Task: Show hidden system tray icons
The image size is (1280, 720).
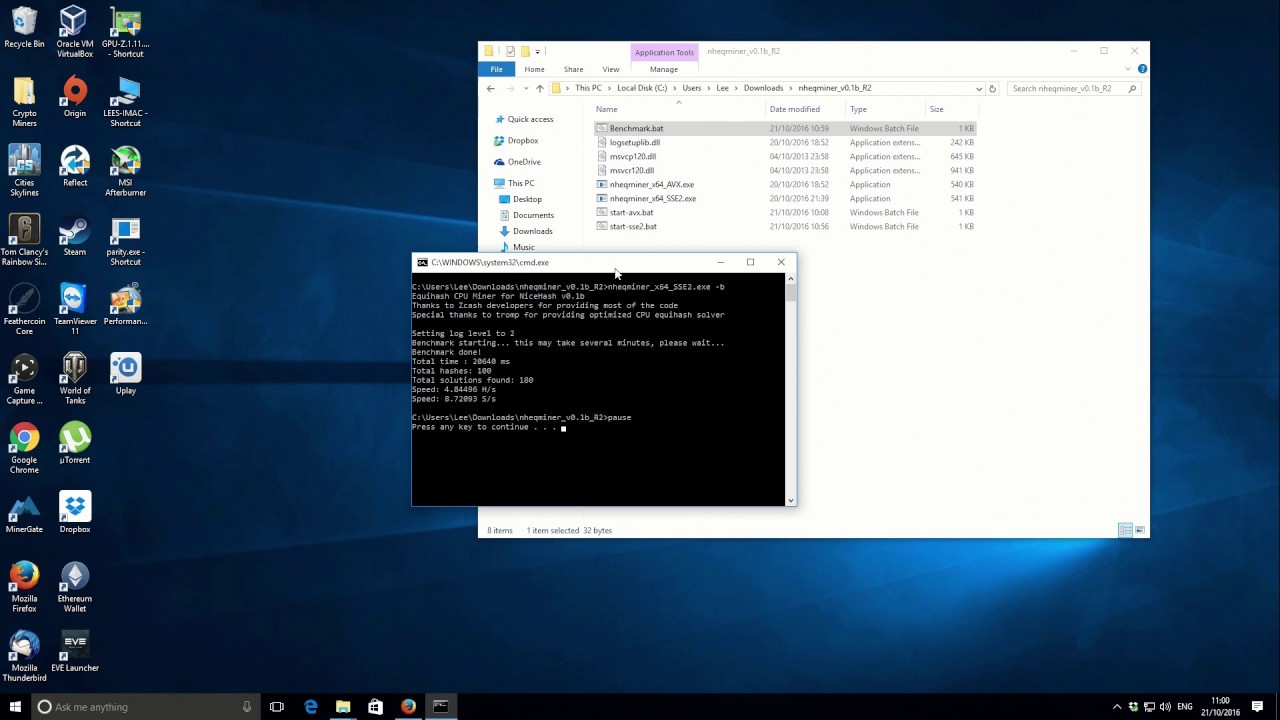Action: pos(1117,707)
